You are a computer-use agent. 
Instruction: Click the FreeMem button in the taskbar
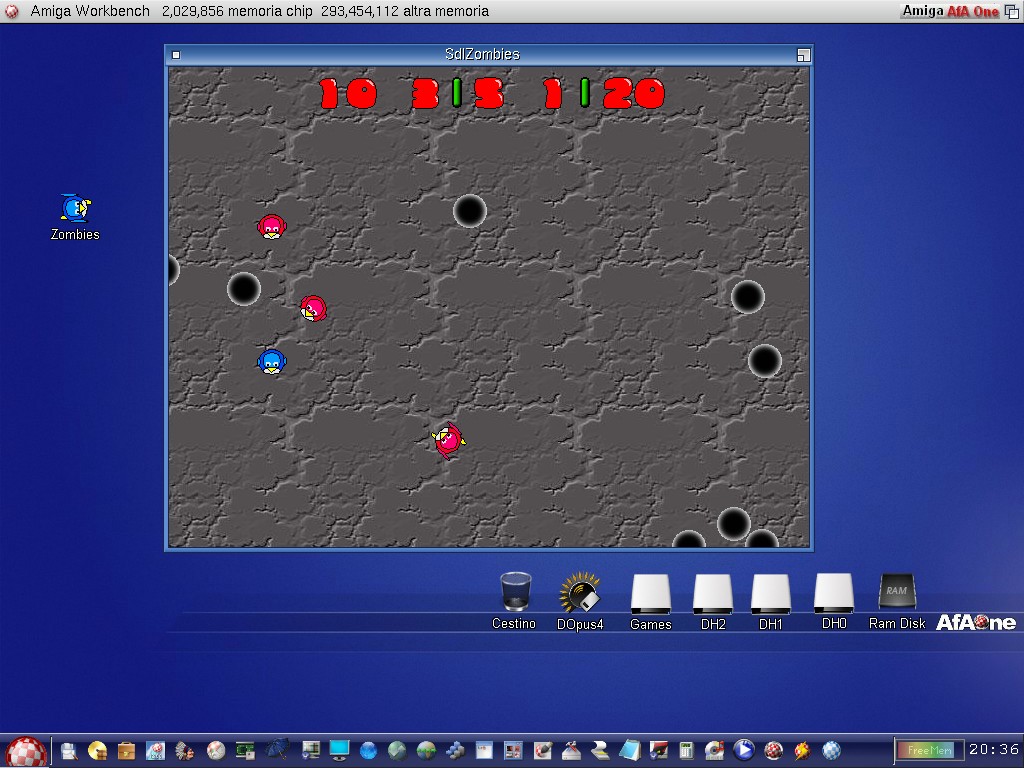point(930,750)
